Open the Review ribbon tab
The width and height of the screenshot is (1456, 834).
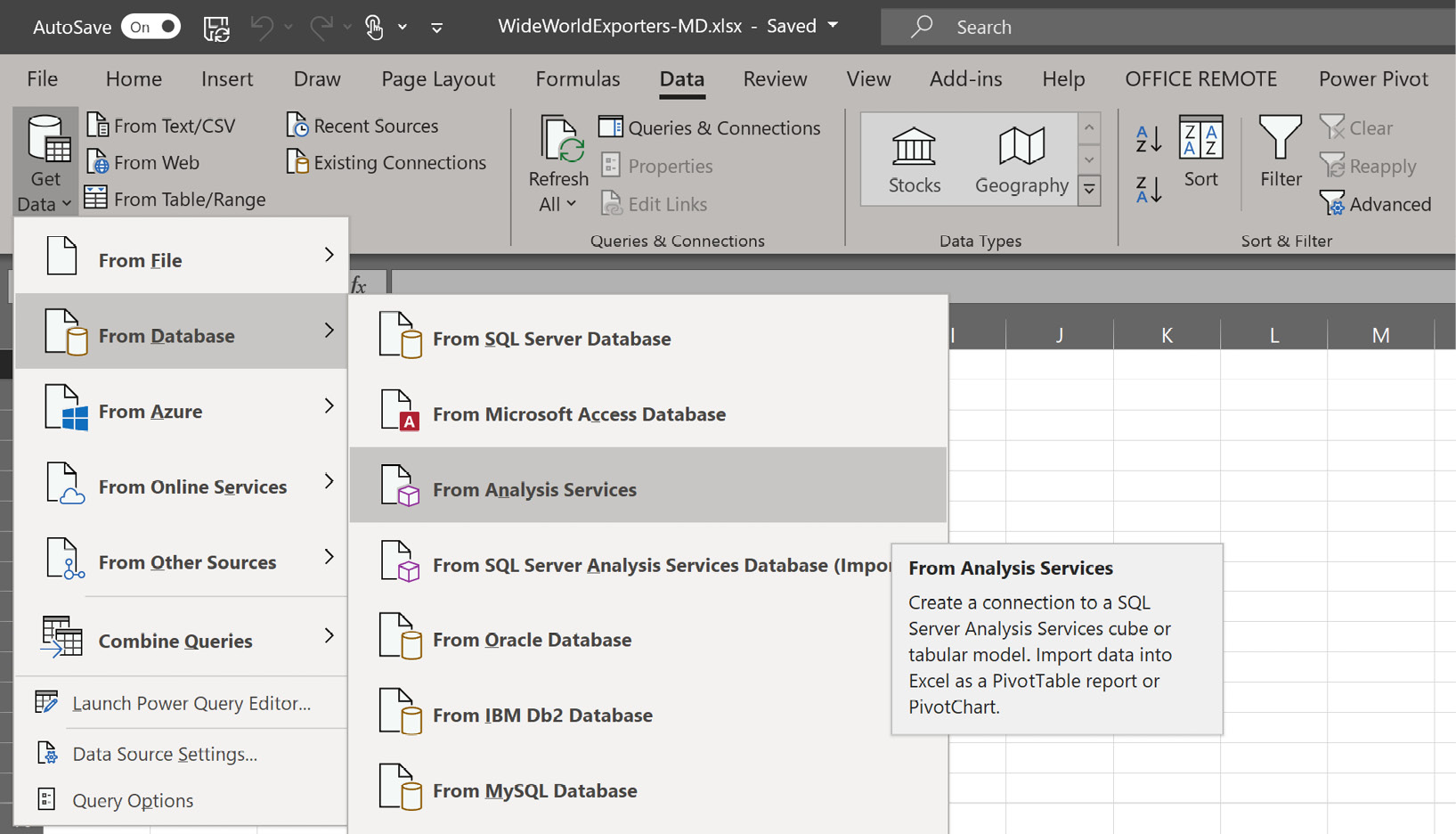click(x=775, y=78)
